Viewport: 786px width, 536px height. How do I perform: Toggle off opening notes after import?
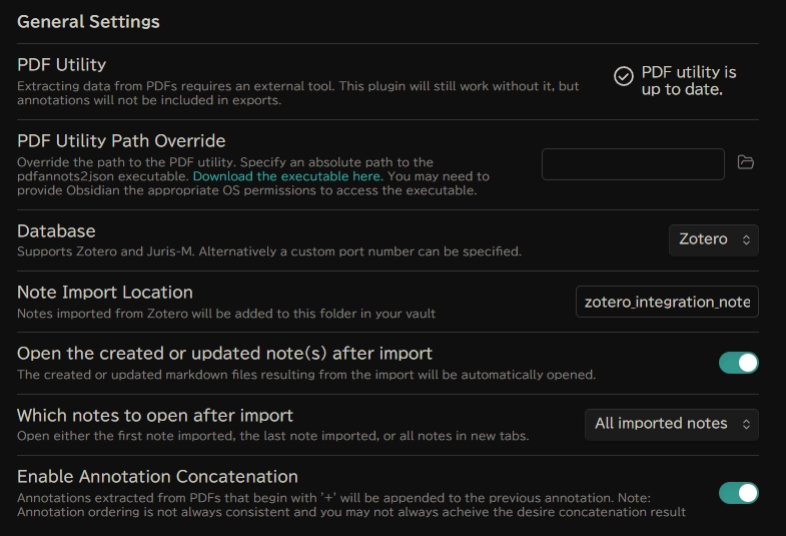click(x=738, y=362)
